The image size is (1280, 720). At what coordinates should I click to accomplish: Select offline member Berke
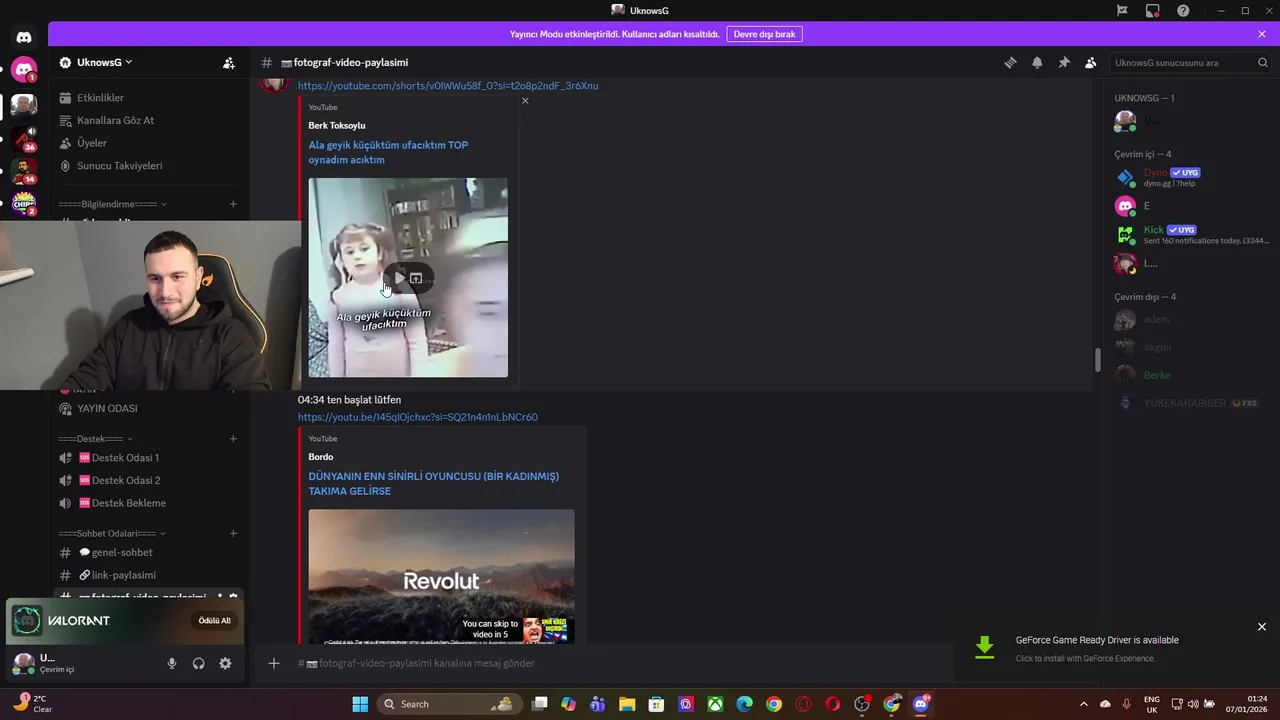[x=1190, y=375]
